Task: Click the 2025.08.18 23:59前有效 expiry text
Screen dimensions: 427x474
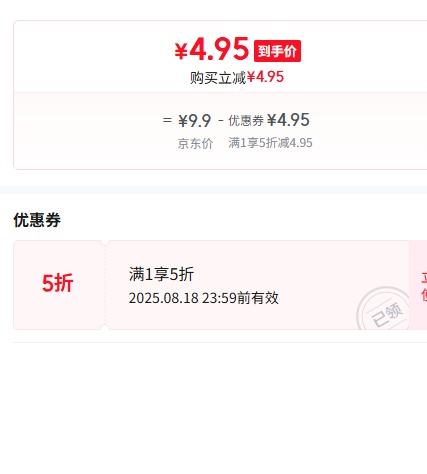Action: [x=204, y=298]
